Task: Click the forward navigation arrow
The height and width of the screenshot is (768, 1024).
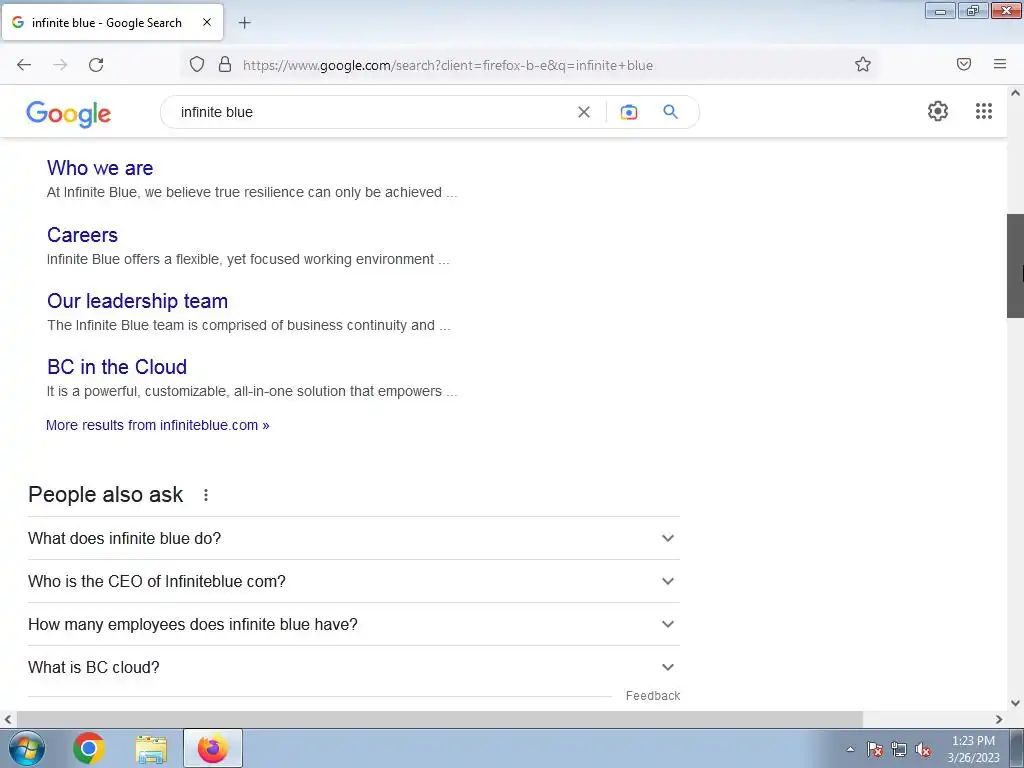Action: tap(60, 65)
